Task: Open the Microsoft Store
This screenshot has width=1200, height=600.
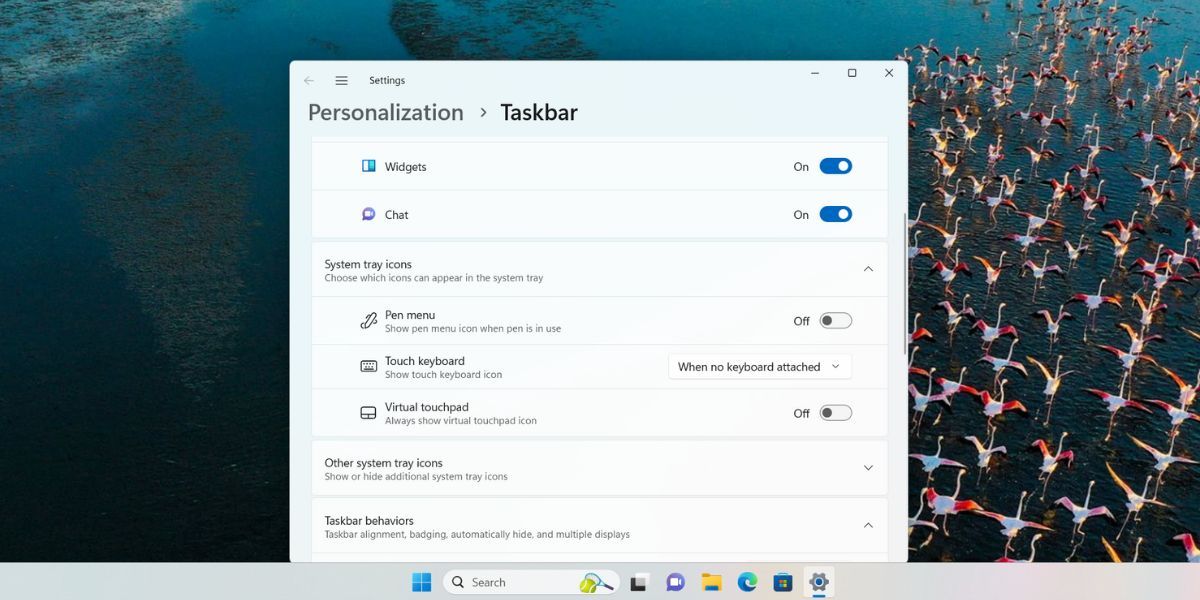Action: pos(783,581)
